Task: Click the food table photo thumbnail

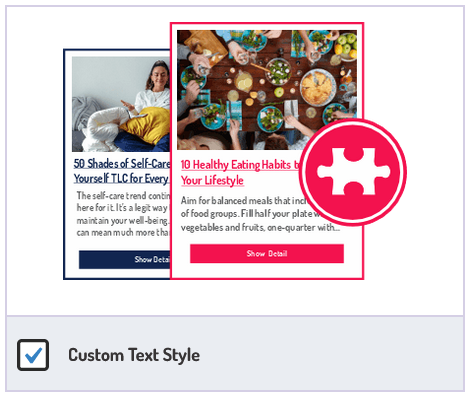Action: coord(267,90)
